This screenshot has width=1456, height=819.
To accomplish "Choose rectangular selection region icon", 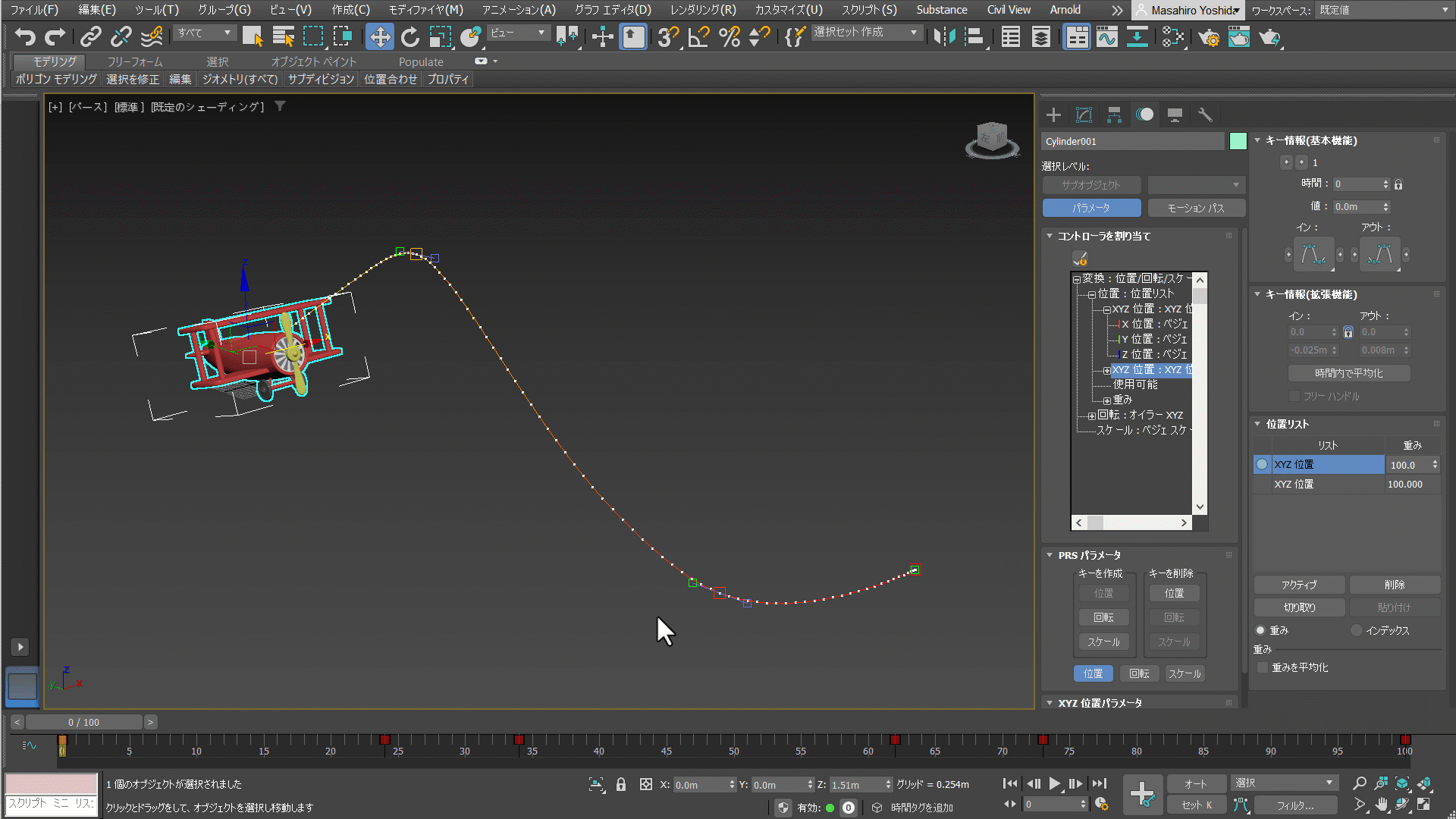I will coord(313,36).
